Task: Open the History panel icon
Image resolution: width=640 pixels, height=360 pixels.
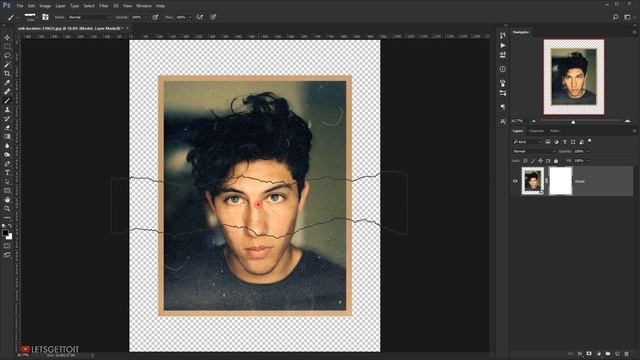Action: click(502, 36)
